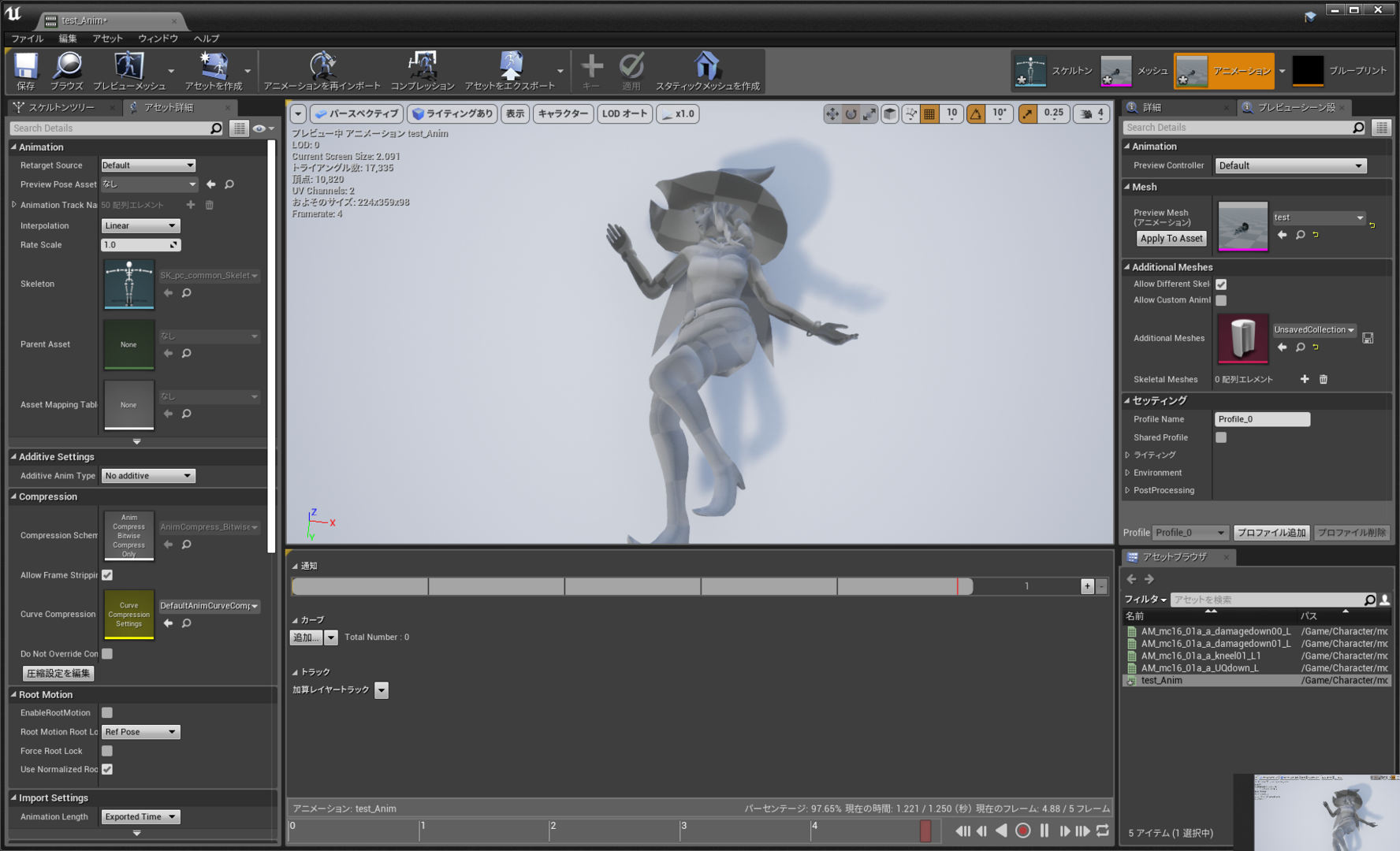Delete Skeletal Meshes array elements trash icon
Screen dimensions: 1400x851
pyautogui.click(x=1324, y=379)
